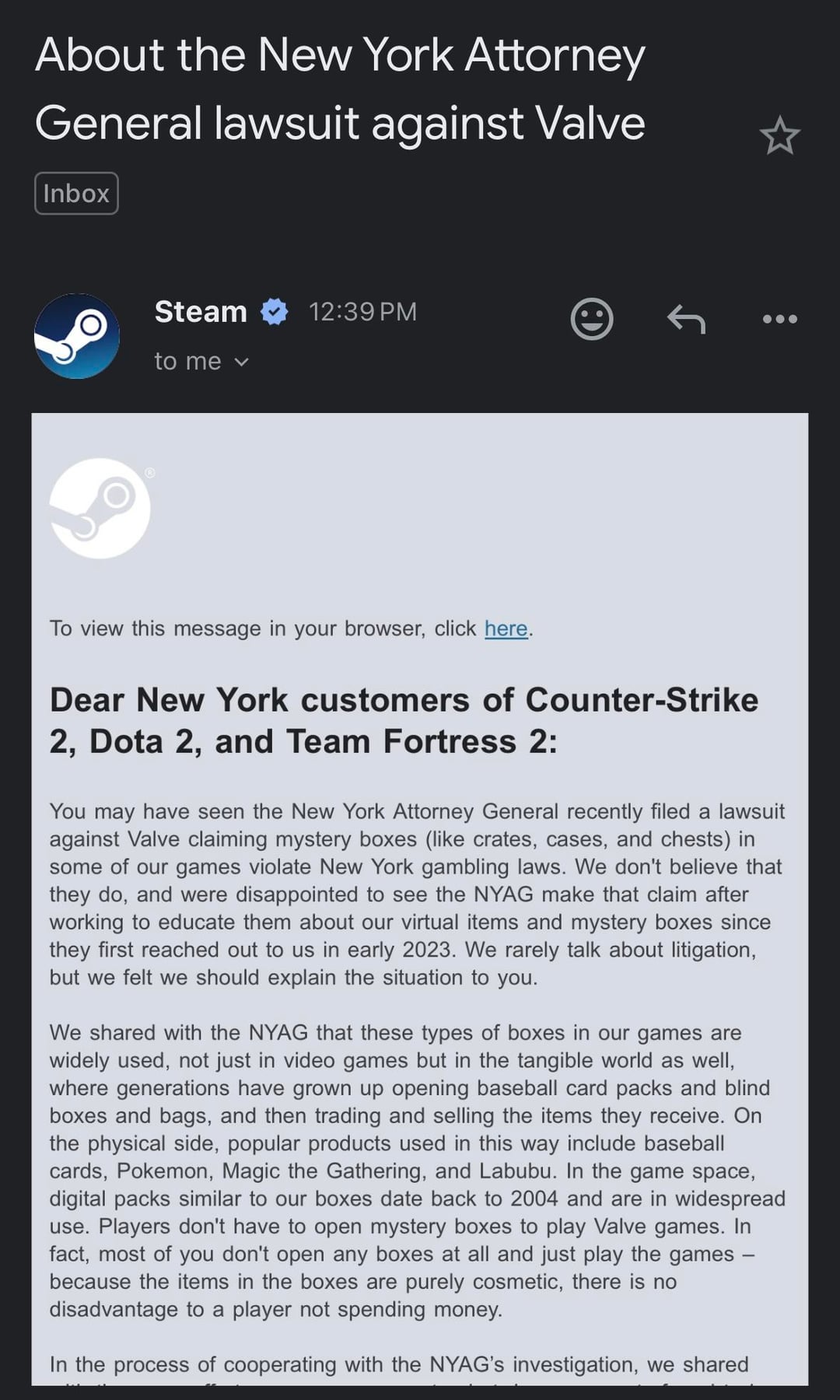Tap the email subject about Valve lawsuit

tap(340, 89)
